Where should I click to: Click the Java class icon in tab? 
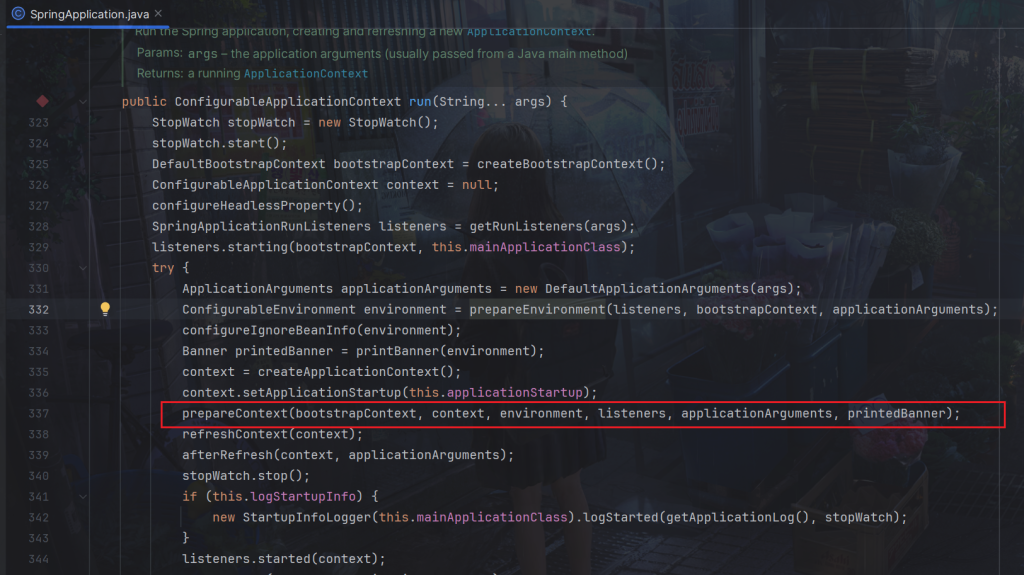(18, 14)
